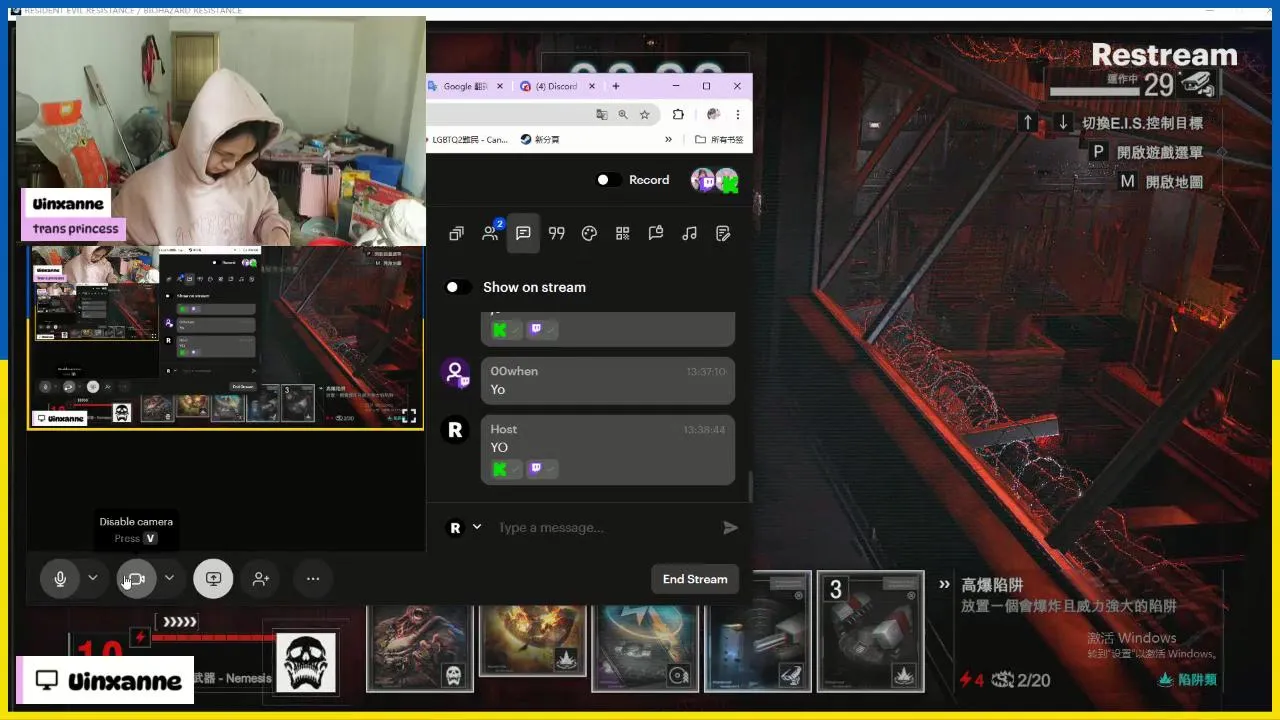Open the Chrome profile avatar
The height and width of the screenshot is (720, 1280).
tap(713, 114)
